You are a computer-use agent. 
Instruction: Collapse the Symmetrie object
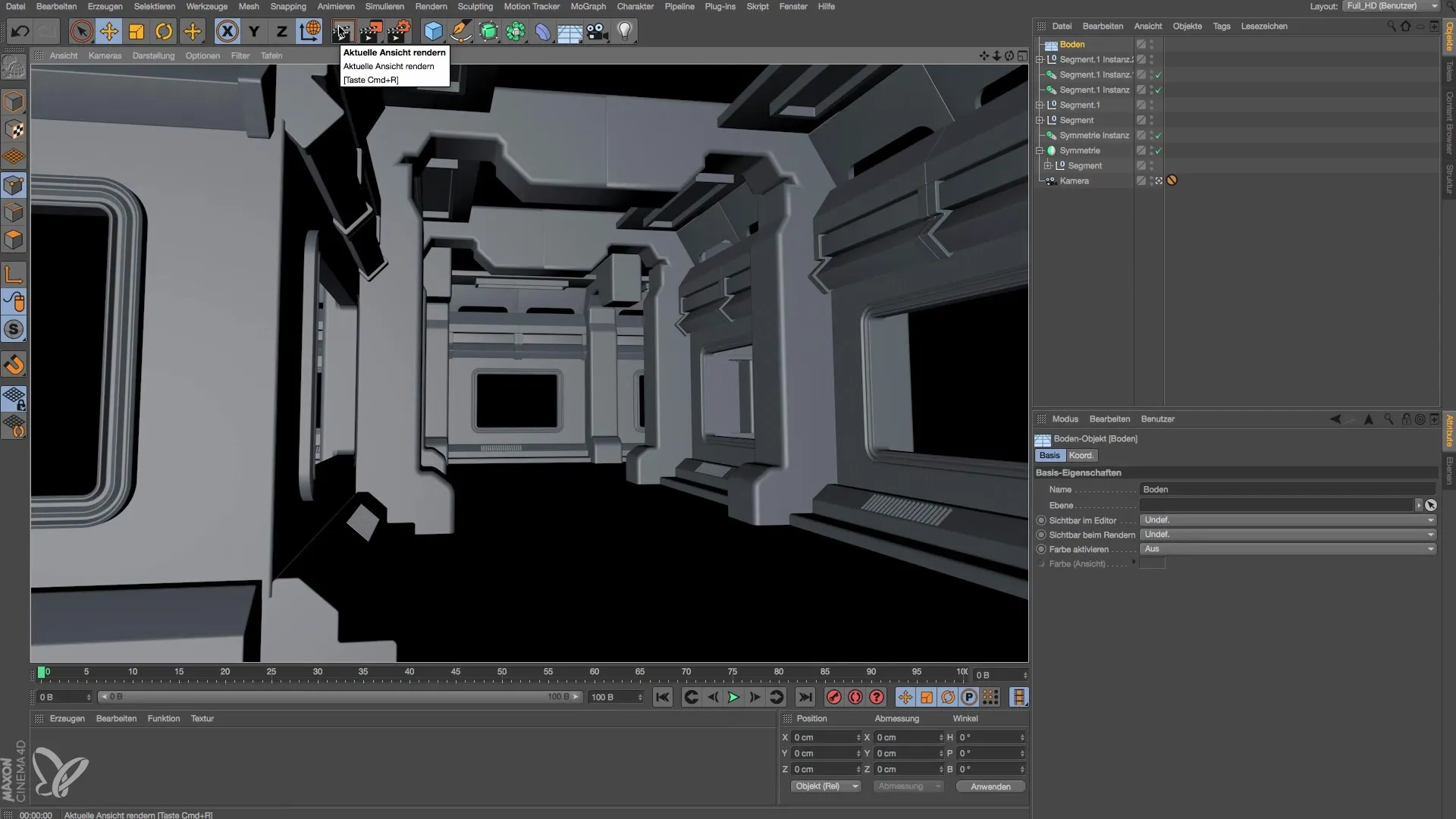(x=1040, y=150)
